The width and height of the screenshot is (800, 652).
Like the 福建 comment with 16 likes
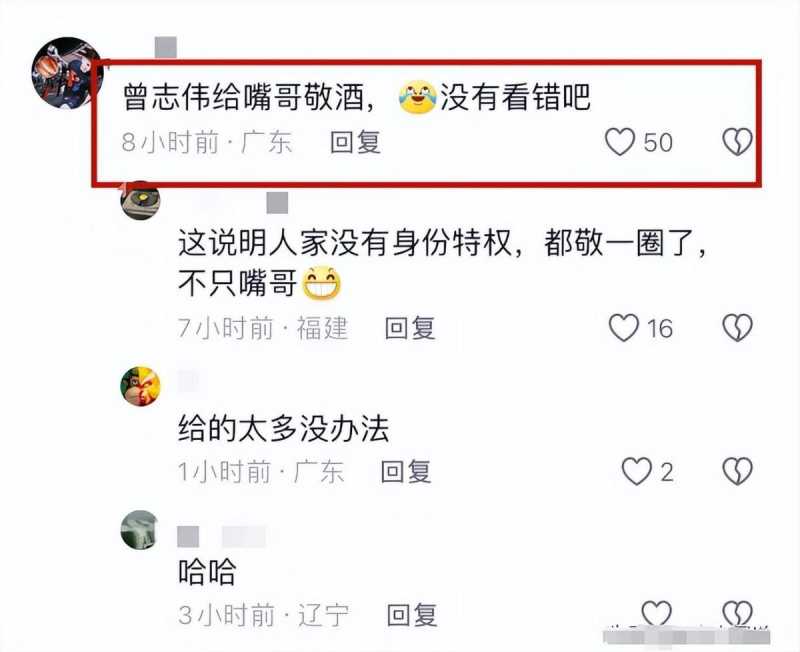[x=623, y=328]
